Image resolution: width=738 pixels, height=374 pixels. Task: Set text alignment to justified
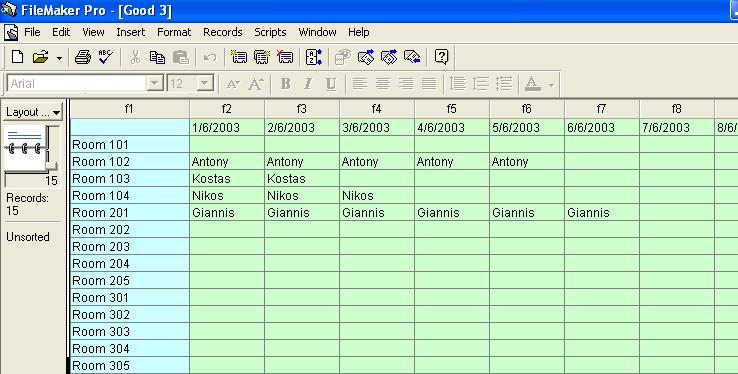pos(429,84)
